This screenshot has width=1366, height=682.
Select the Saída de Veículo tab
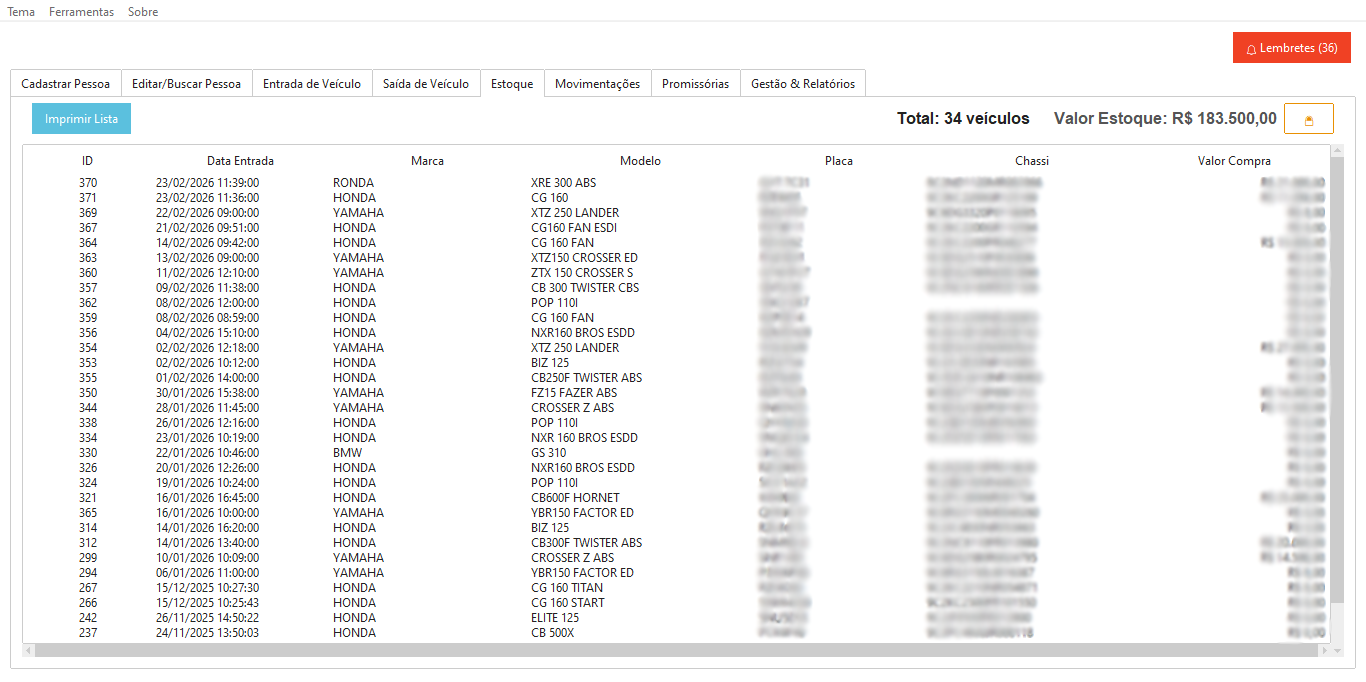(425, 84)
